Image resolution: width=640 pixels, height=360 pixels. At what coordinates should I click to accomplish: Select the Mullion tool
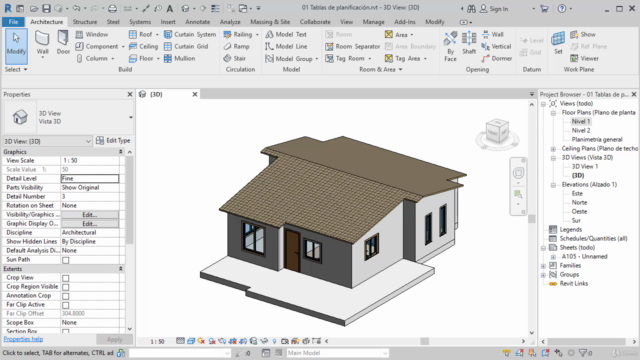click(x=180, y=58)
